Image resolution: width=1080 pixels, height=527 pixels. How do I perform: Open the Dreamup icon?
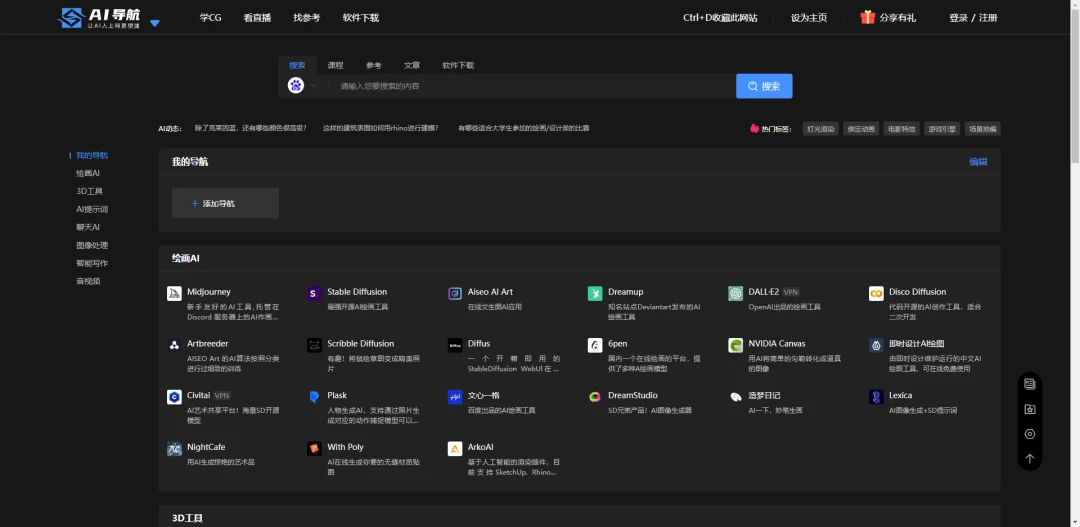[x=595, y=293]
